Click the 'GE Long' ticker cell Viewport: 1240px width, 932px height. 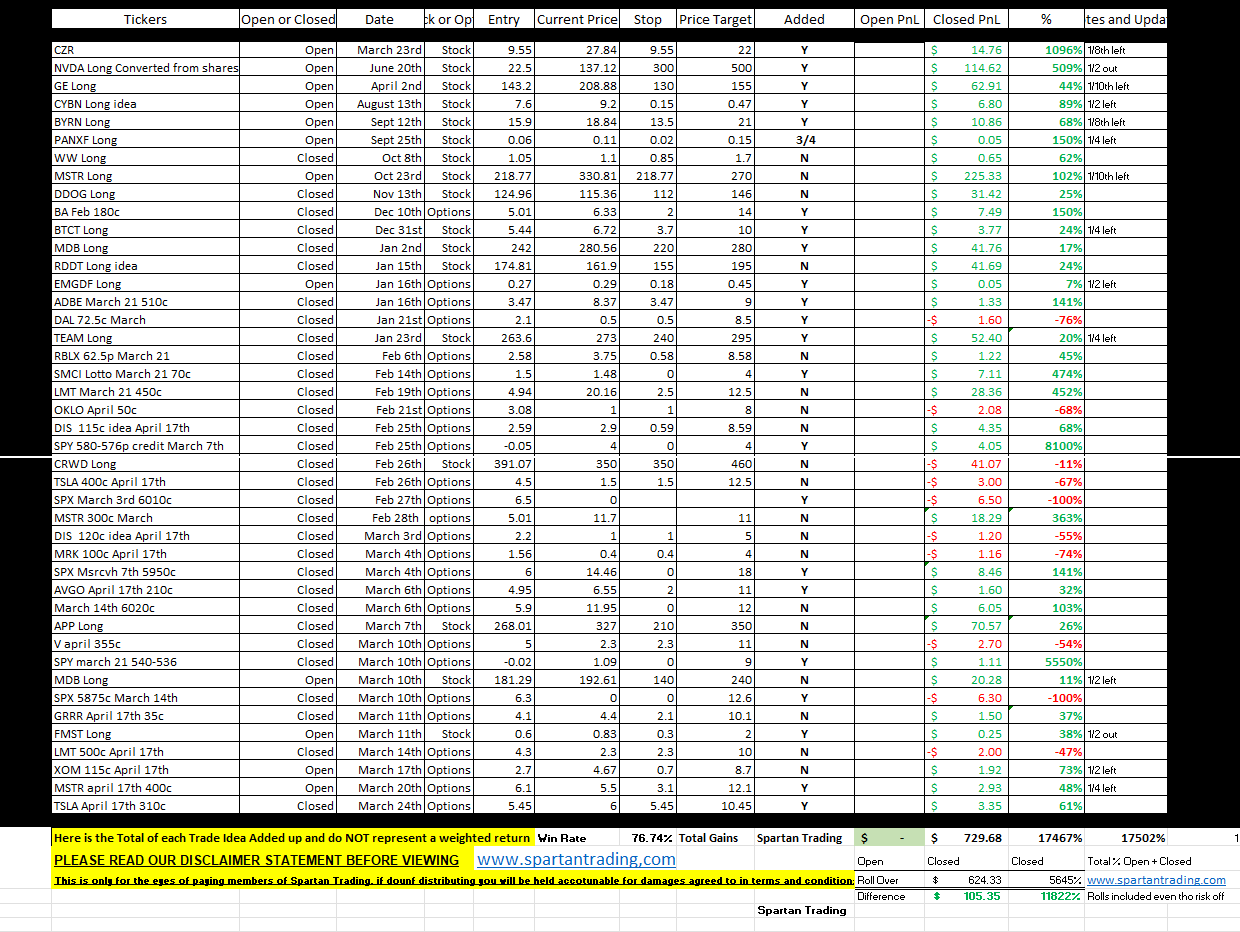(x=146, y=86)
